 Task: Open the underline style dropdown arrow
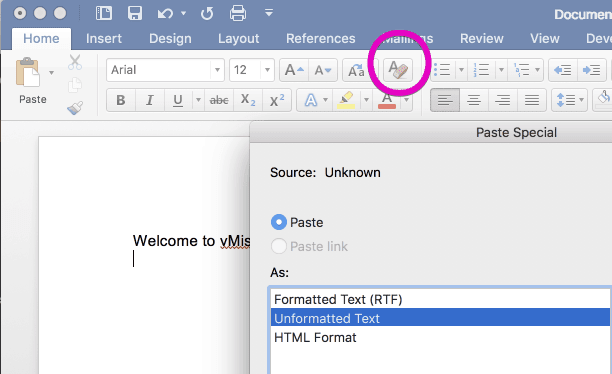coord(198,100)
